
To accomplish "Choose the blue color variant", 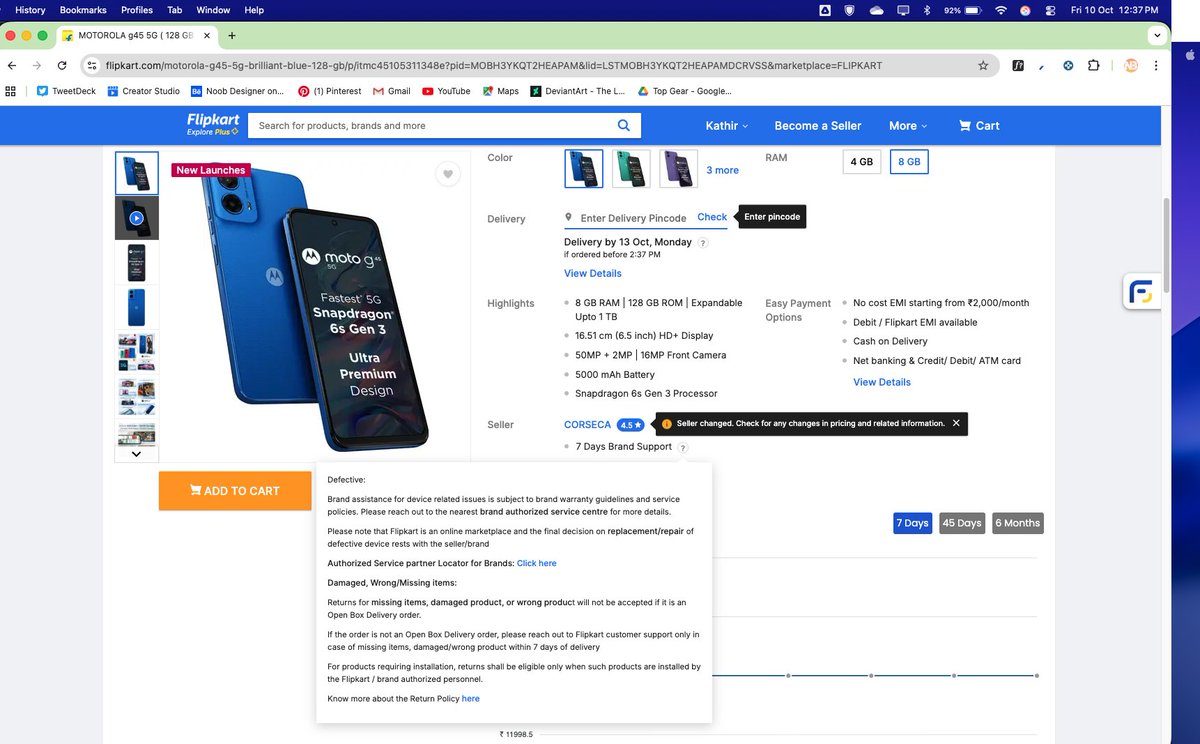I will 584,169.
